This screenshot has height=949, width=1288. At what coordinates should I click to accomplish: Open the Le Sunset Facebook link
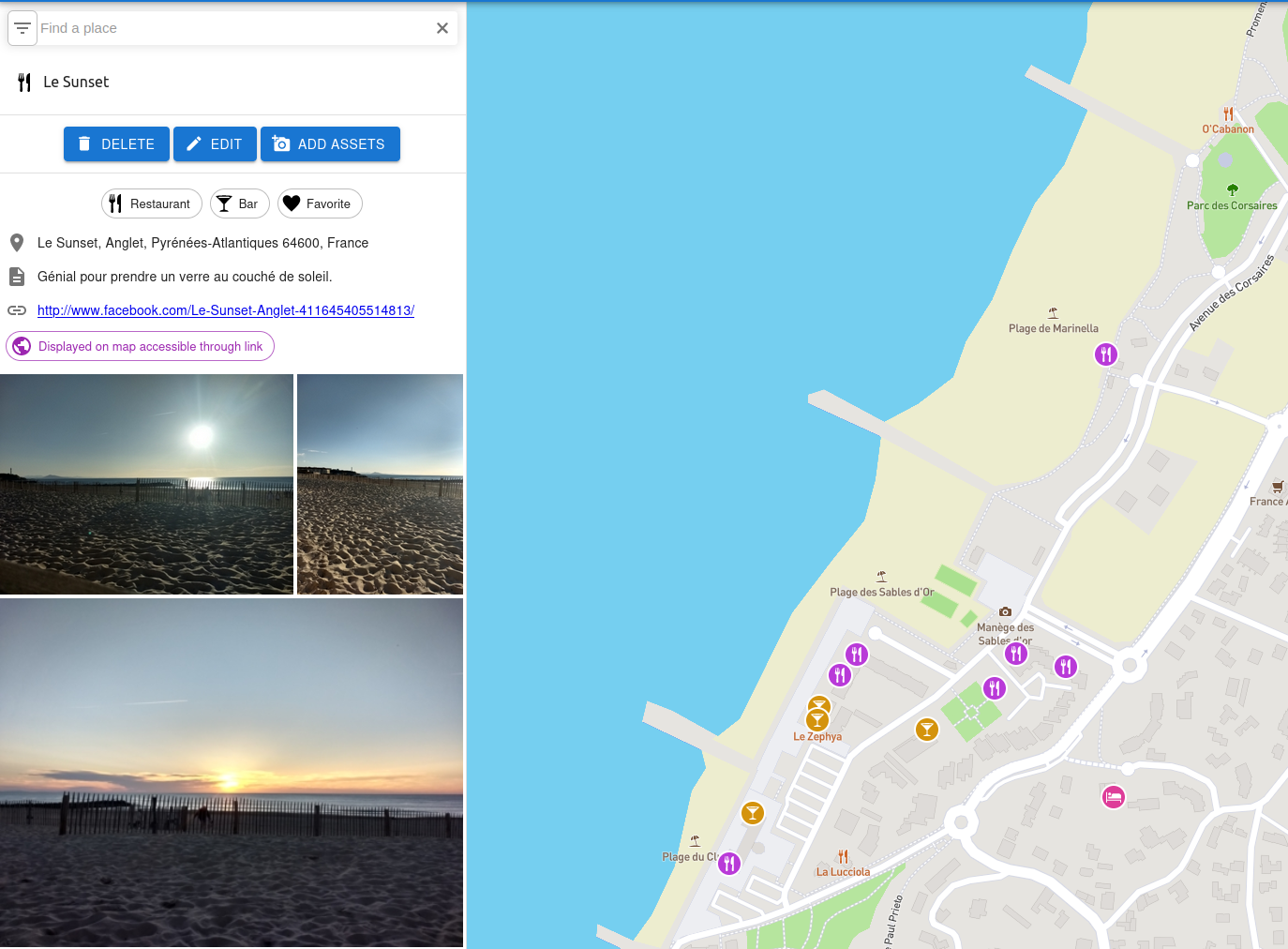(x=225, y=310)
